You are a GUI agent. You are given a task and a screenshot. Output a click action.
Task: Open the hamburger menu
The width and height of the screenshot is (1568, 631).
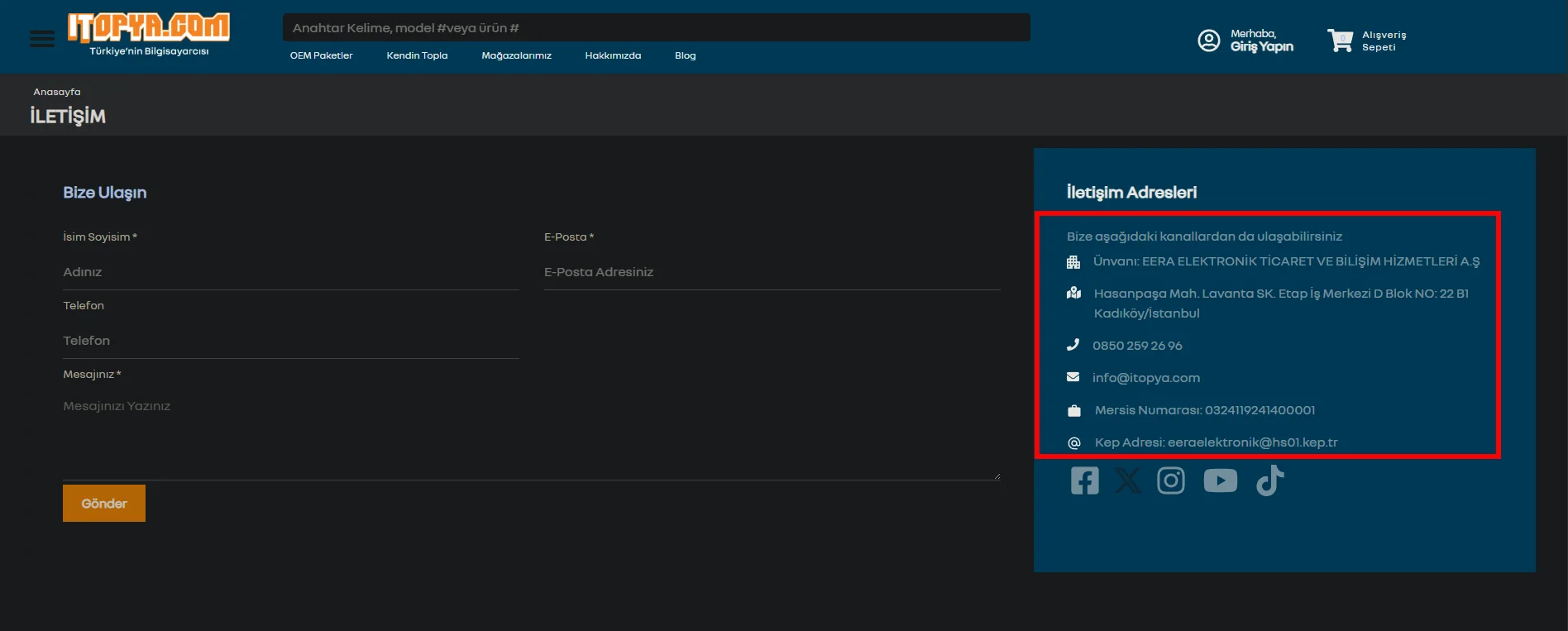42,39
